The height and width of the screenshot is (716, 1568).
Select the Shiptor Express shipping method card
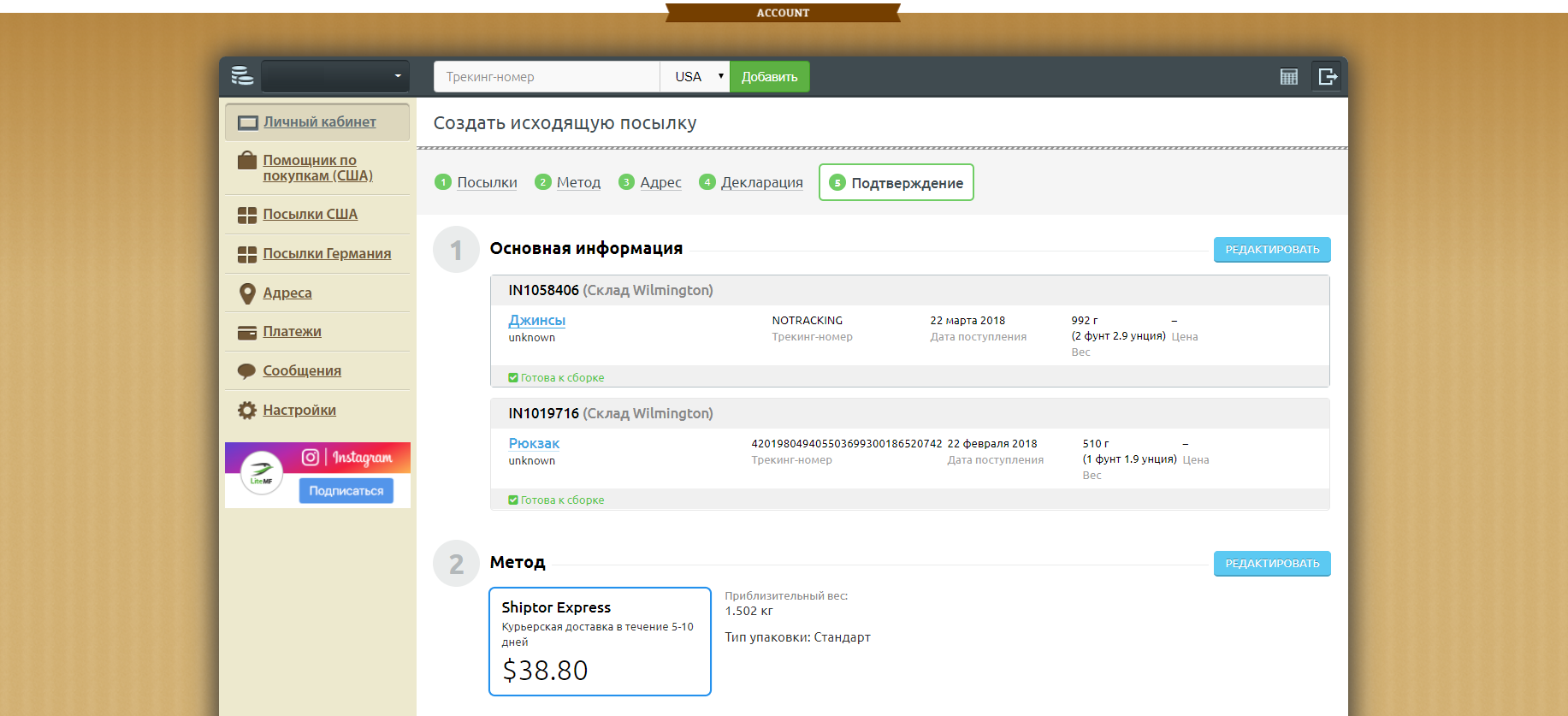tap(600, 641)
